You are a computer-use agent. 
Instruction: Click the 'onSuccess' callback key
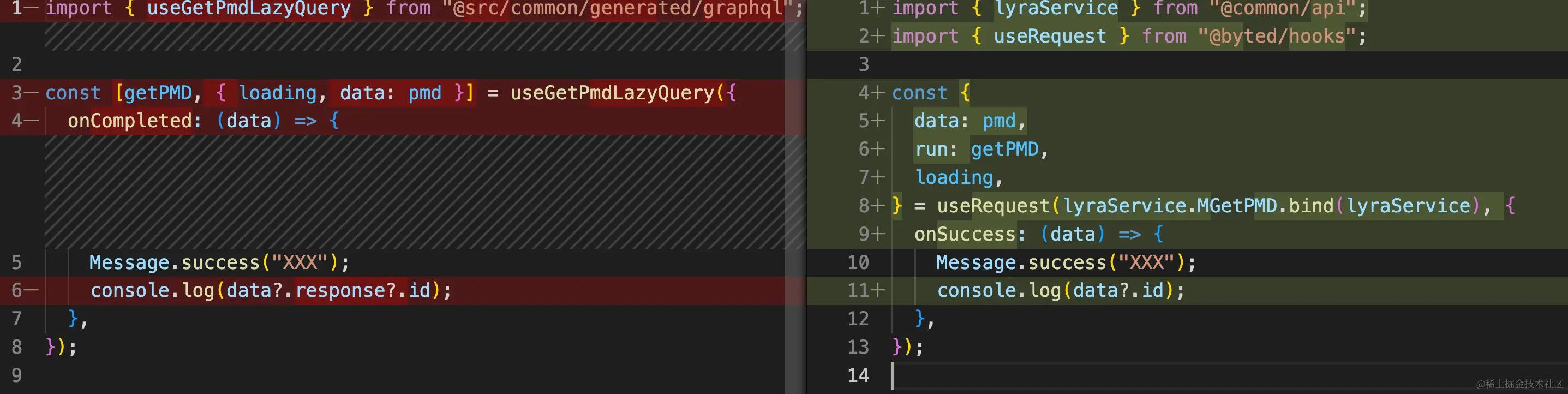pyautogui.click(x=965, y=234)
